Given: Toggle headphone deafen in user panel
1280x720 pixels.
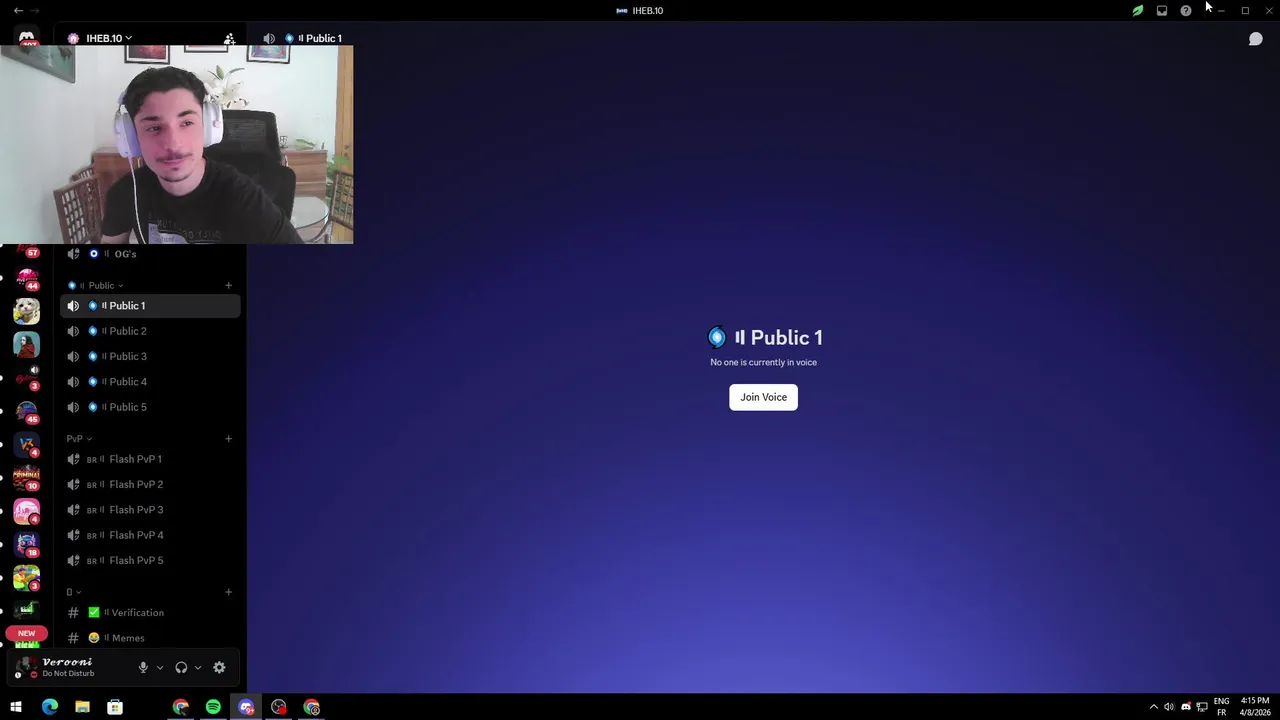Looking at the screenshot, I should [x=181, y=667].
